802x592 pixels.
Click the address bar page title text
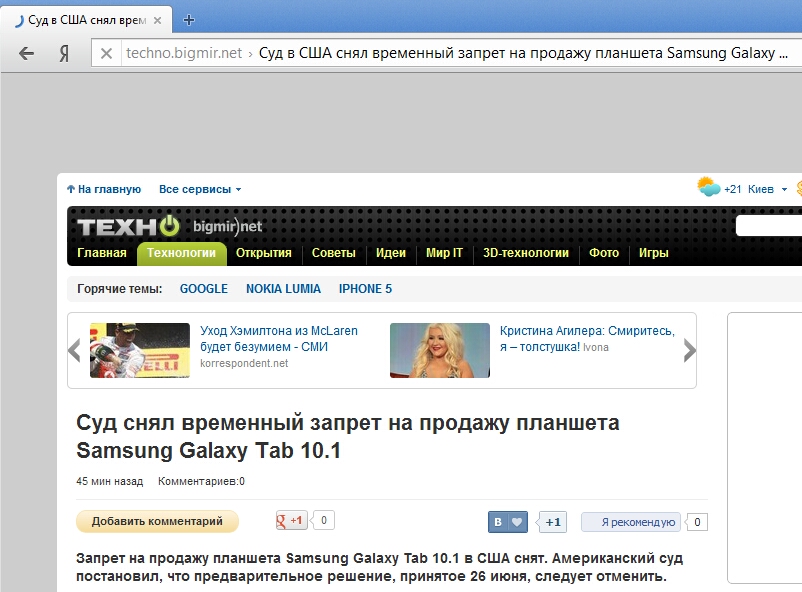pos(523,53)
